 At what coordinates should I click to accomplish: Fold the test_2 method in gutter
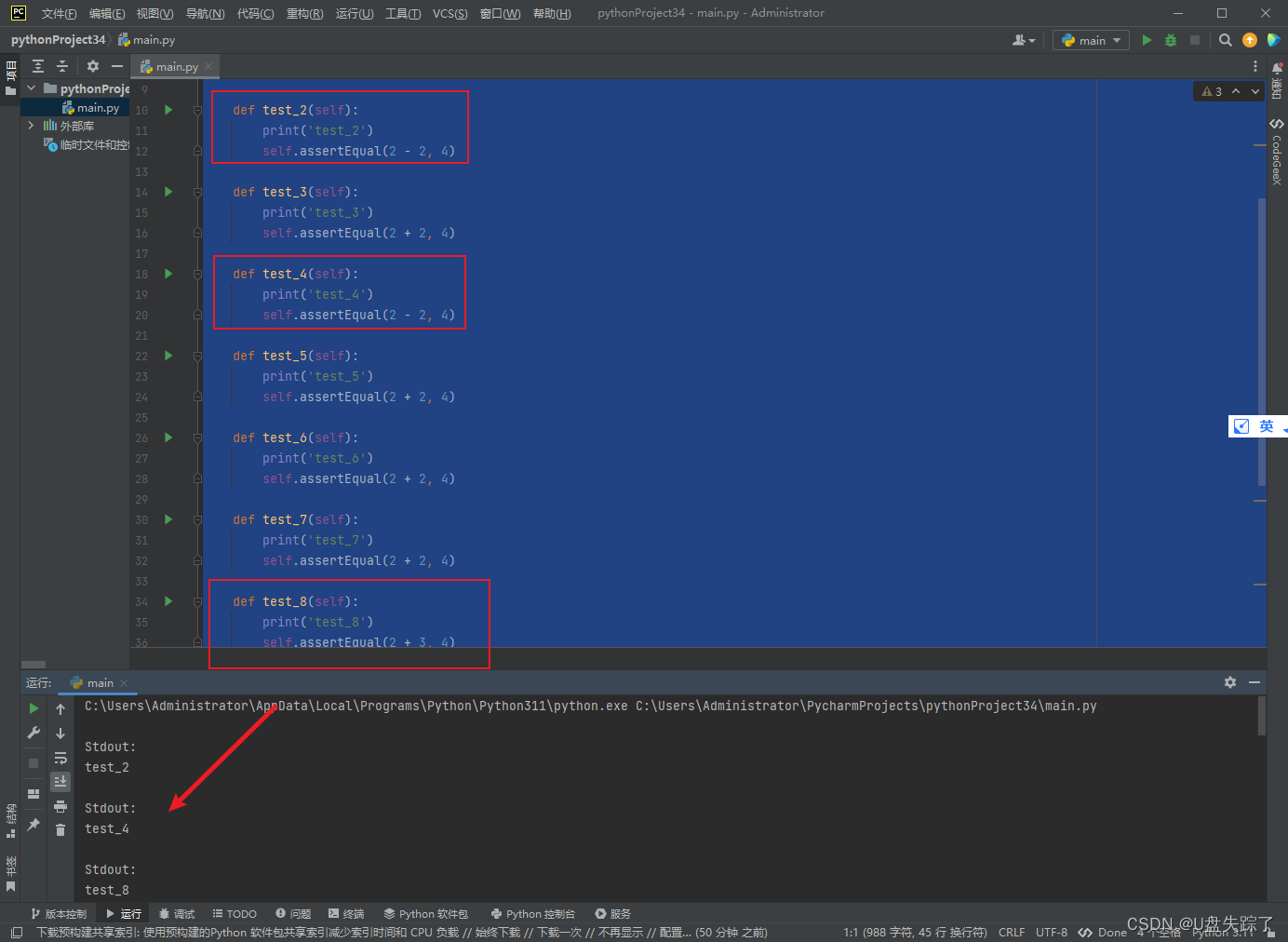click(x=197, y=110)
